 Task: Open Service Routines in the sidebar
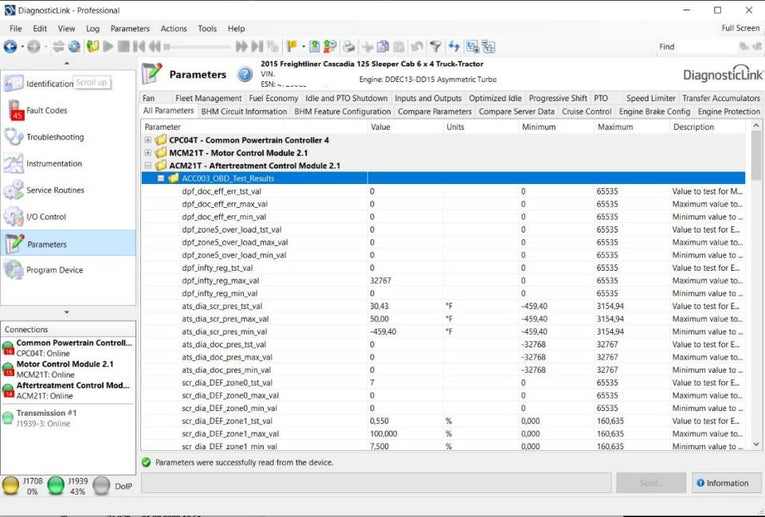54,190
